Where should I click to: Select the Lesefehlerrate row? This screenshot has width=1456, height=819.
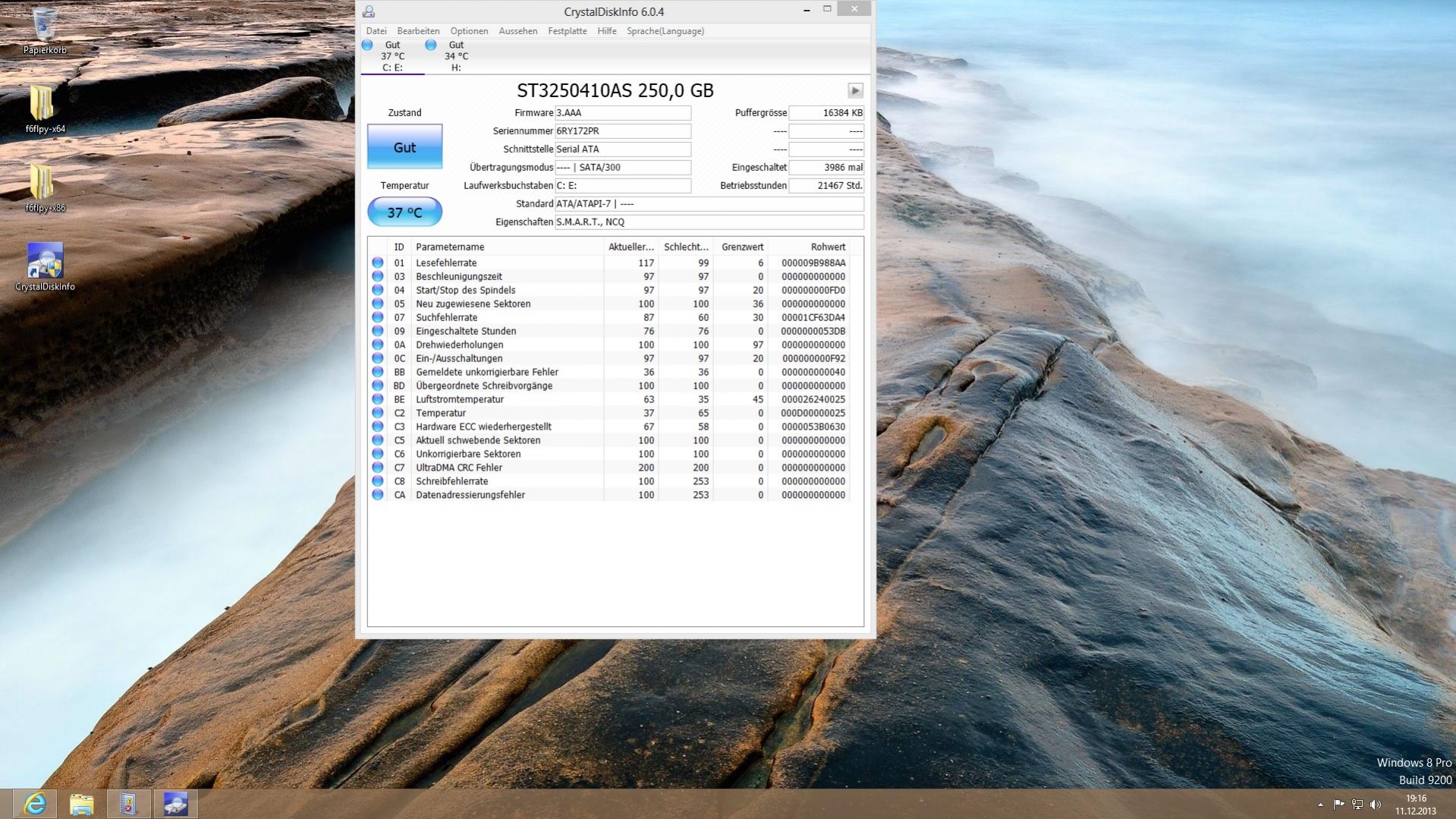coord(609,263)
